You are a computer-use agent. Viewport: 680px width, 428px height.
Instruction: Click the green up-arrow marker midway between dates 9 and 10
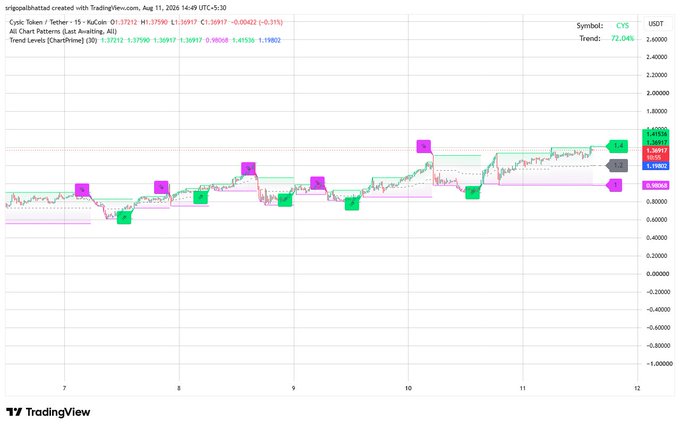(352, 203)
